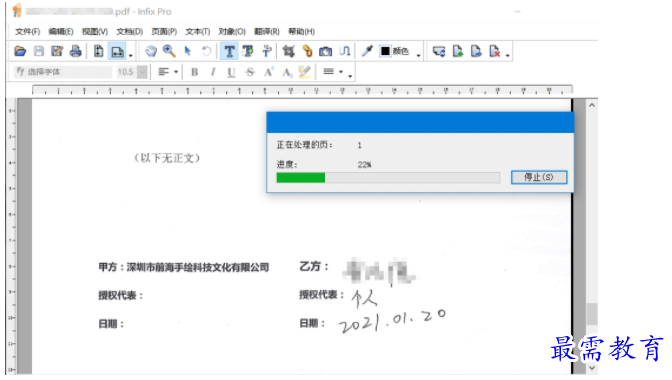This screenshot has height=380, width=672.
Task: Select the Crop tool icon
Action: click(288, 51)
